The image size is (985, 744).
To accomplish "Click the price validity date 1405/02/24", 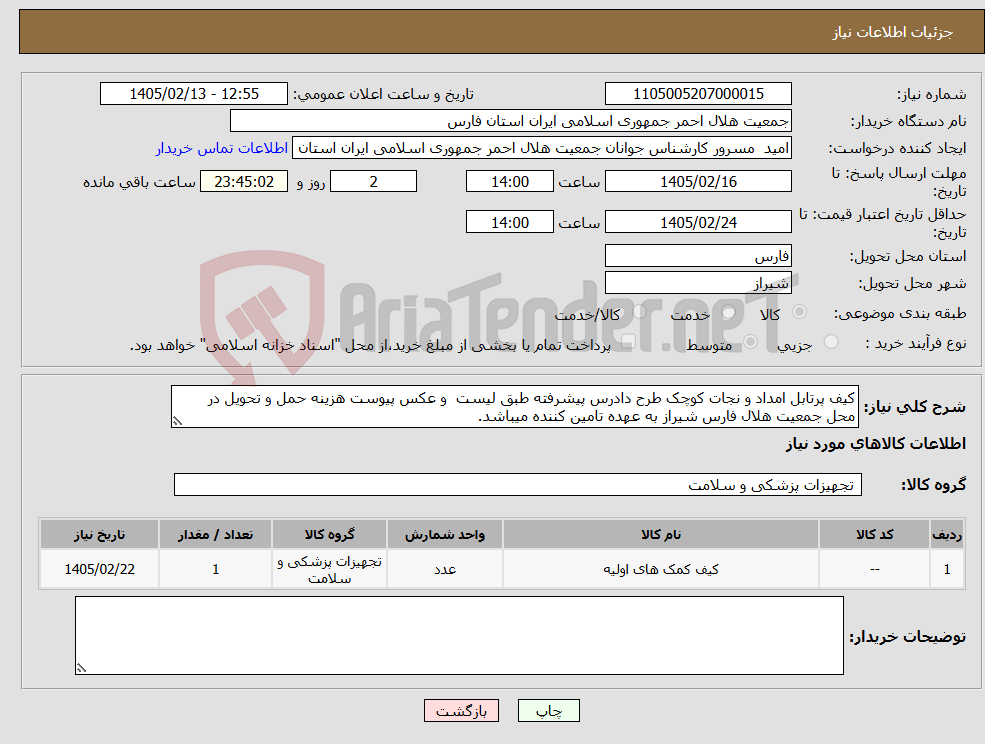I will [x=698, y=222].
